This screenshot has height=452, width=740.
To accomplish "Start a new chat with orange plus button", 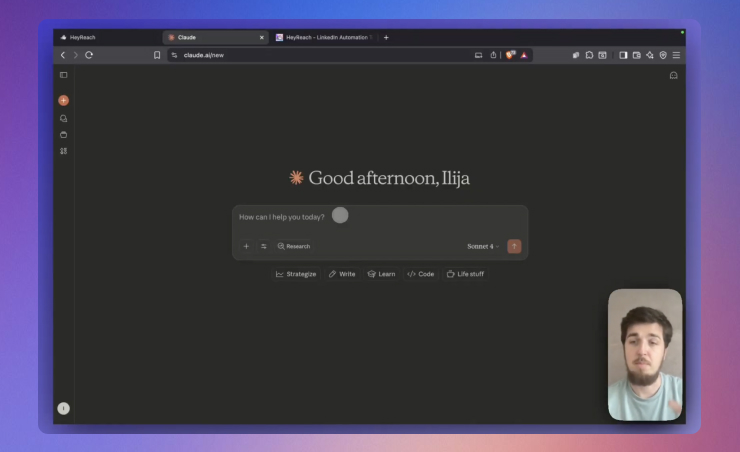I will [x=63, y=100].
